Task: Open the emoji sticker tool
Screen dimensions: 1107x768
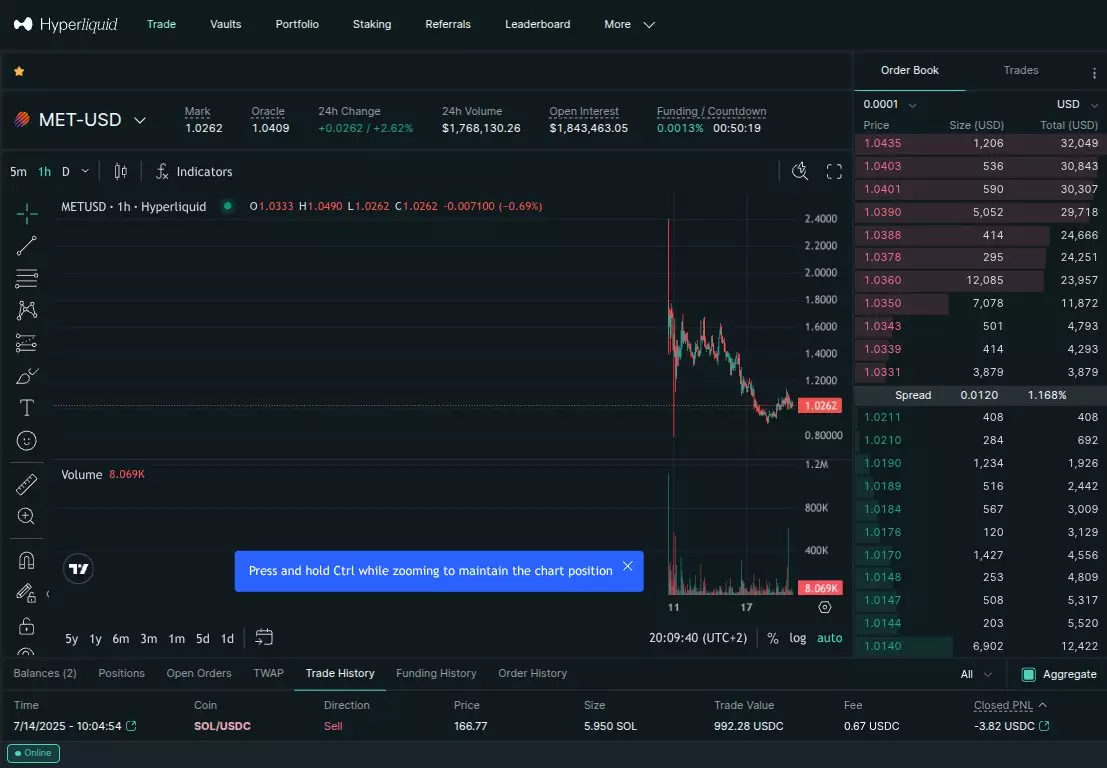Action: click(x=27, y=440)
